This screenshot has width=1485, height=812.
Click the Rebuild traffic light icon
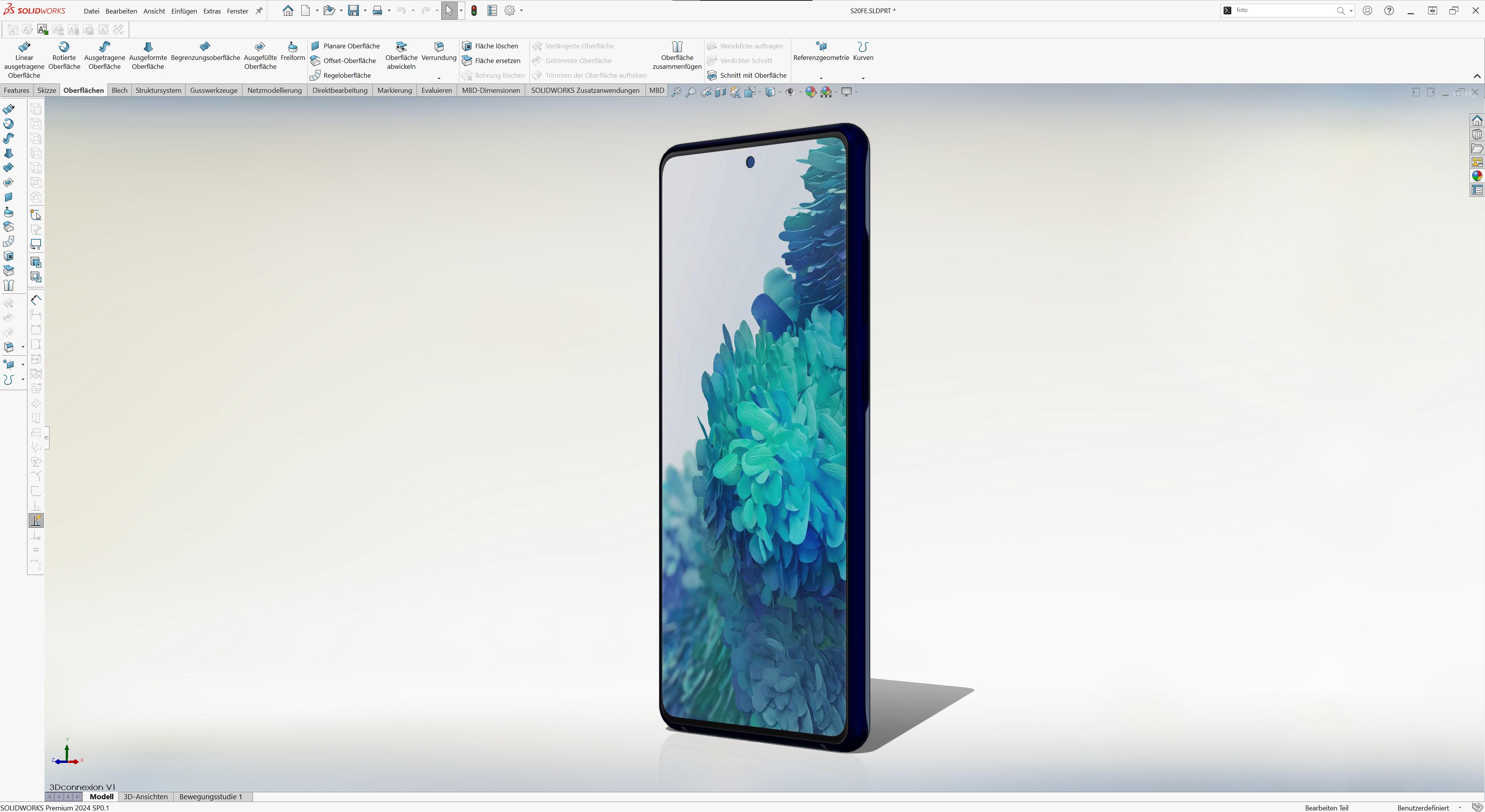[x=474, y=10]
